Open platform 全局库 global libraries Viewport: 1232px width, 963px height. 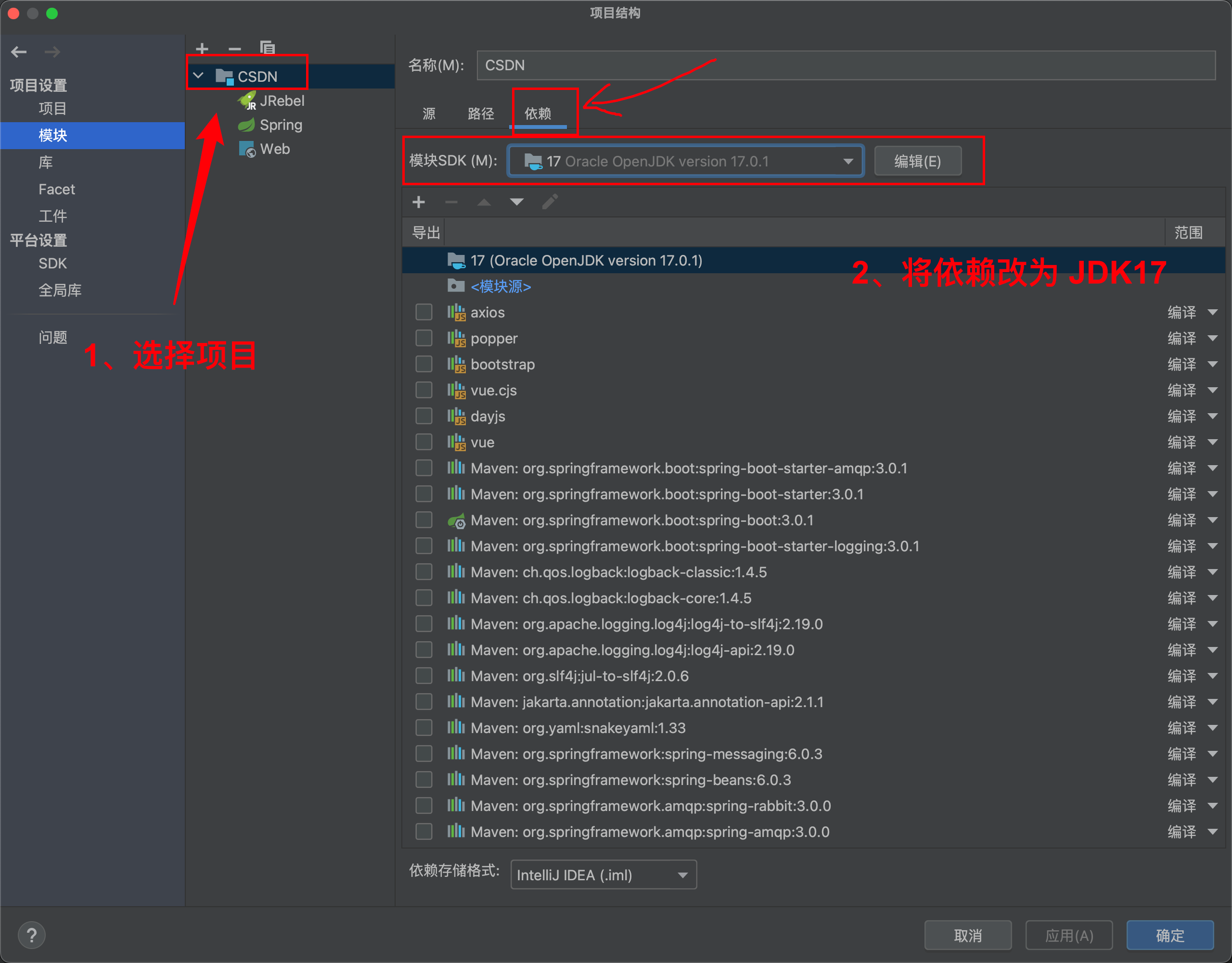coord(60,291)
